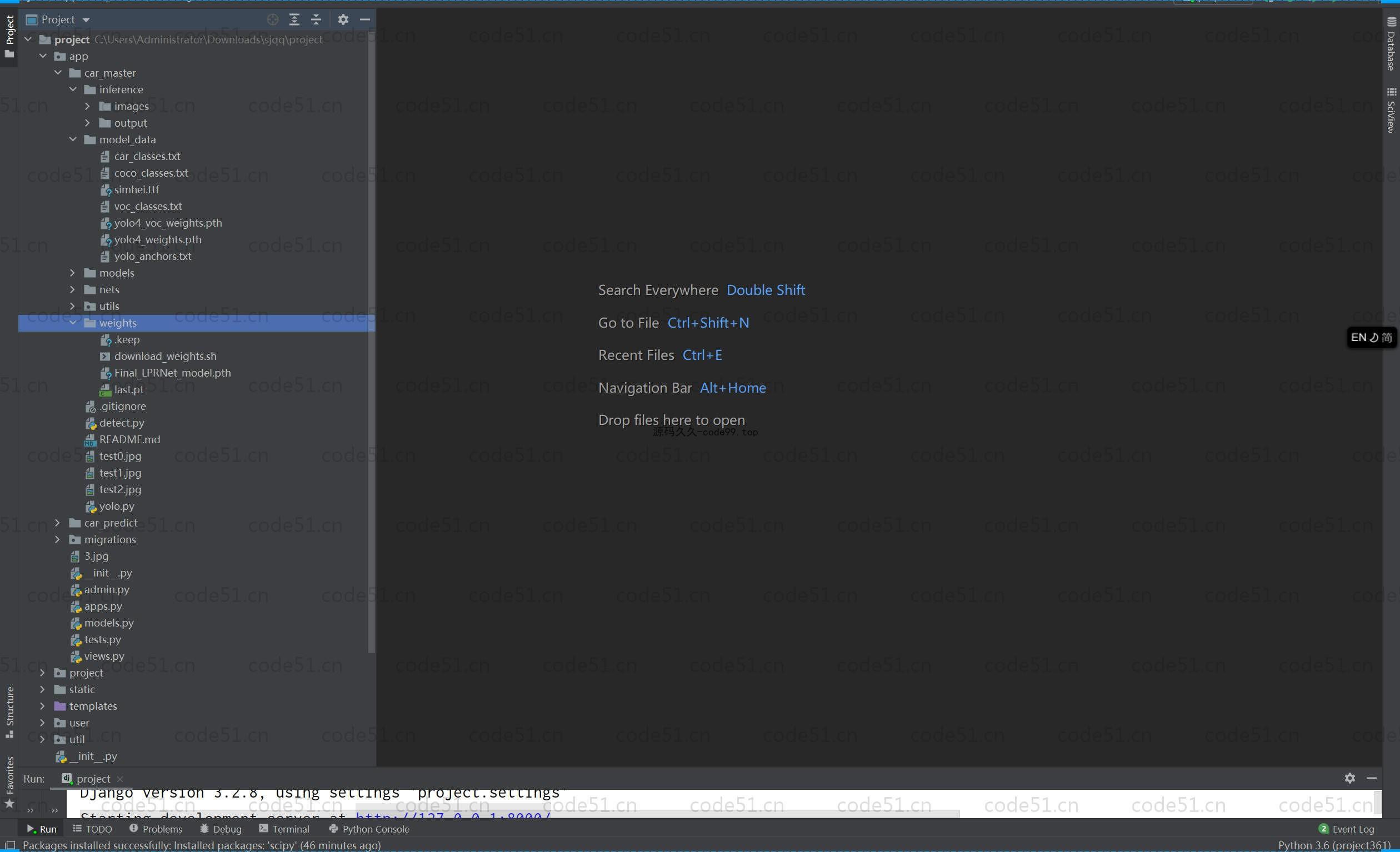Open the Database side panel
1400x852 pixels.
1391,44
